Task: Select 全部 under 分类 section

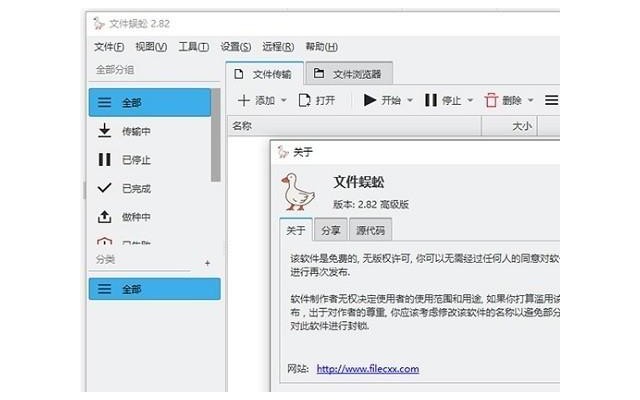Action: pyautogui.click(x=155, y=289)
